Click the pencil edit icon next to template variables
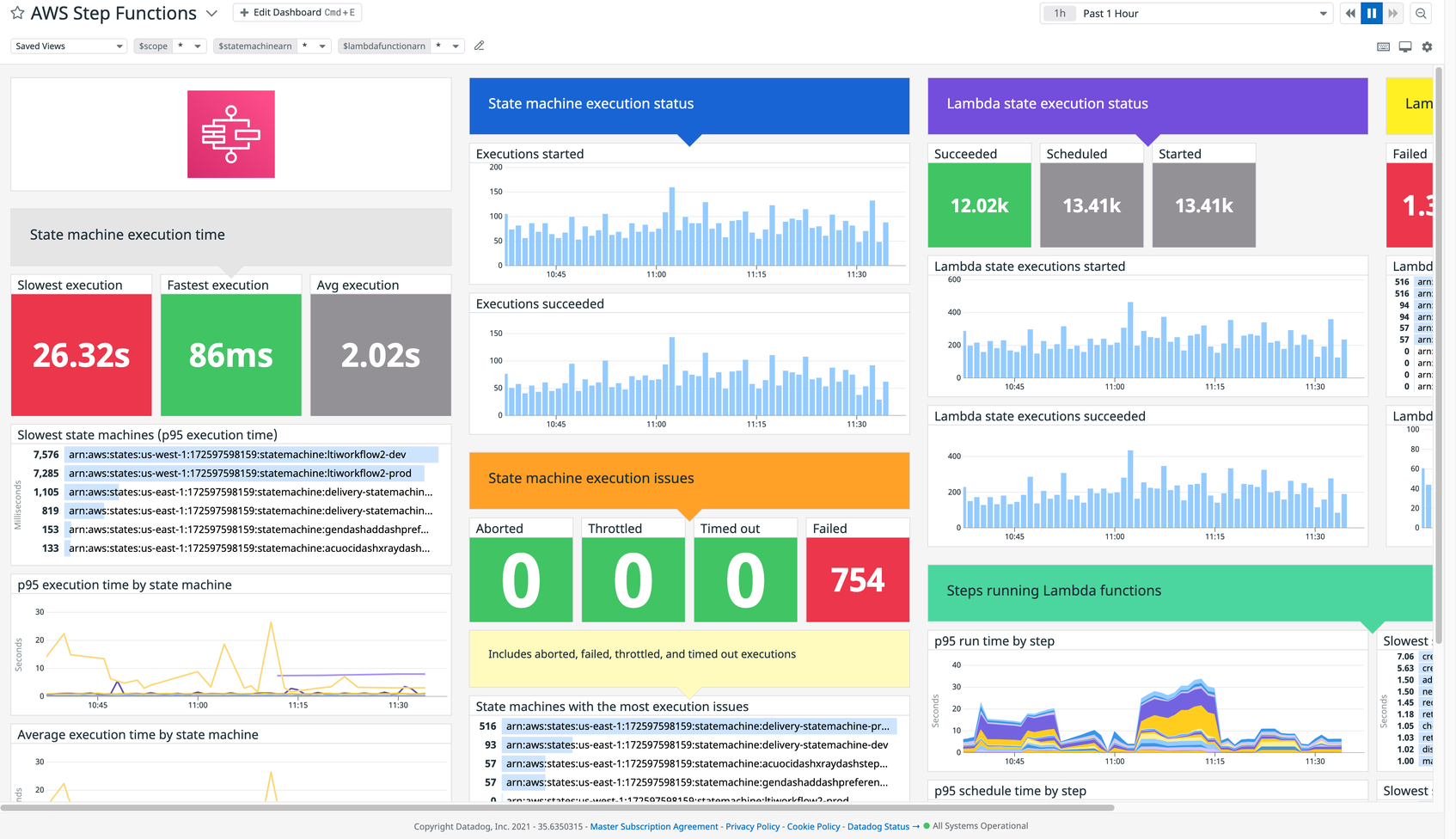The image size is (1456, 839). (x=479, y=46)
